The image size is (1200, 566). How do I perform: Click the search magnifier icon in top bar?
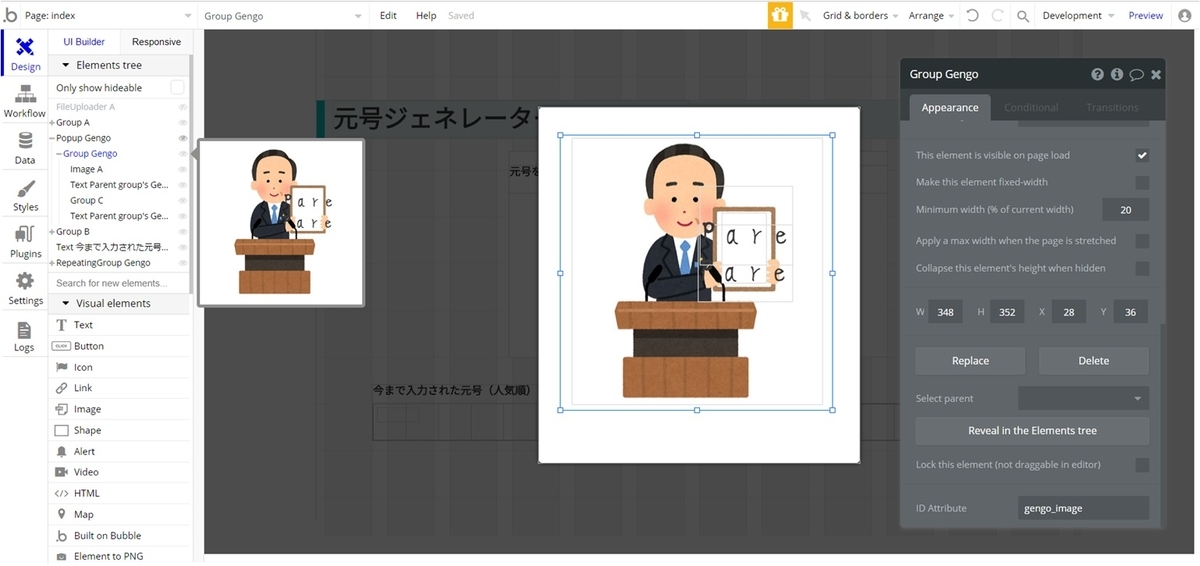click(1023, 16)
